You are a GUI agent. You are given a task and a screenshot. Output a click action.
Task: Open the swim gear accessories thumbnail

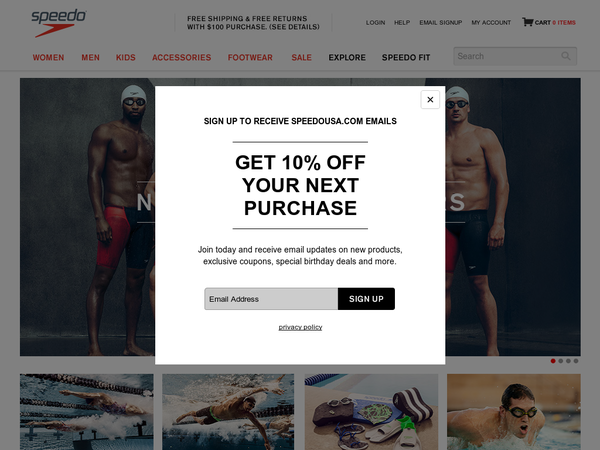[371, 412]
